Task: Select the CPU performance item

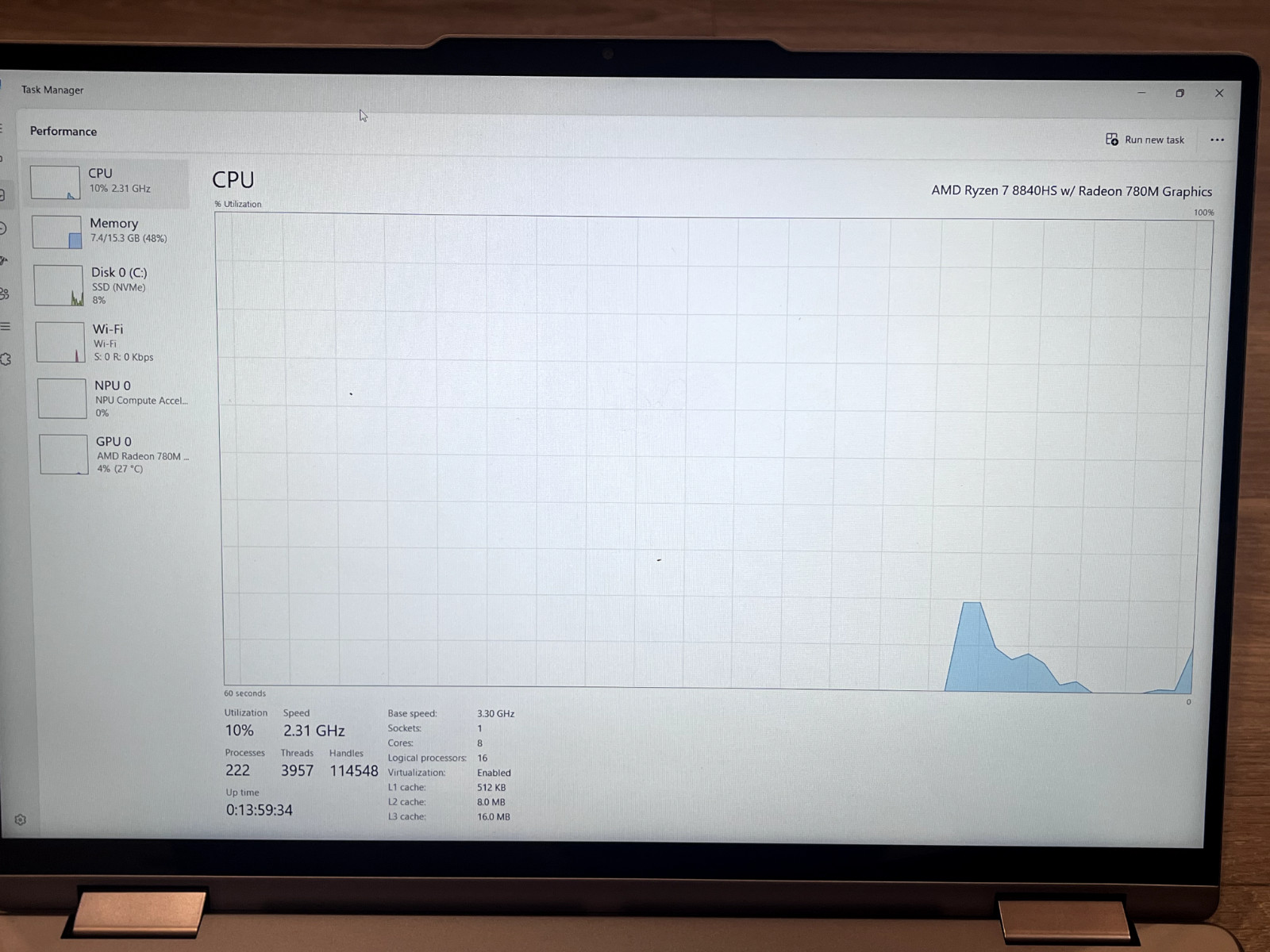Action: pyautogui.click(x=106, y=182)
